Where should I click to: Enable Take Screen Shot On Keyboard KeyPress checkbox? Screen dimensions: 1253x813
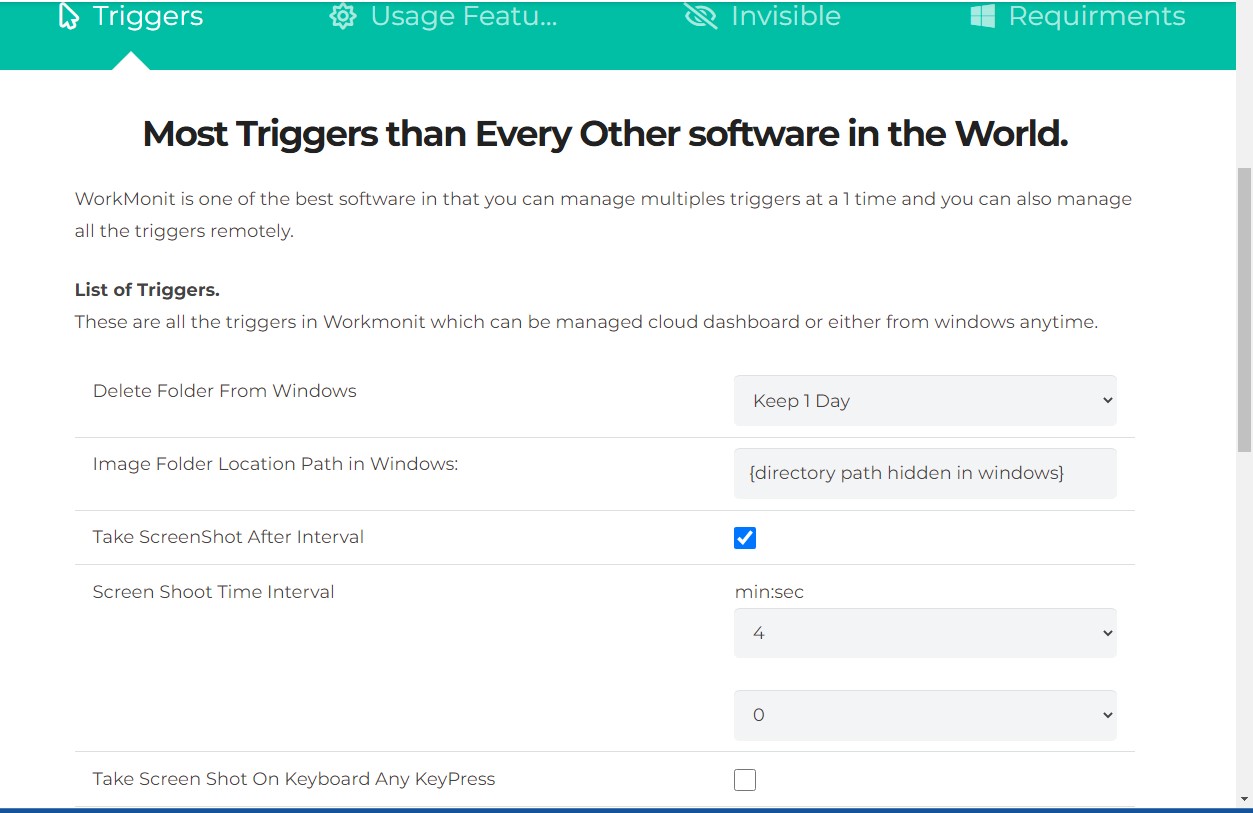tap(745, 780)
